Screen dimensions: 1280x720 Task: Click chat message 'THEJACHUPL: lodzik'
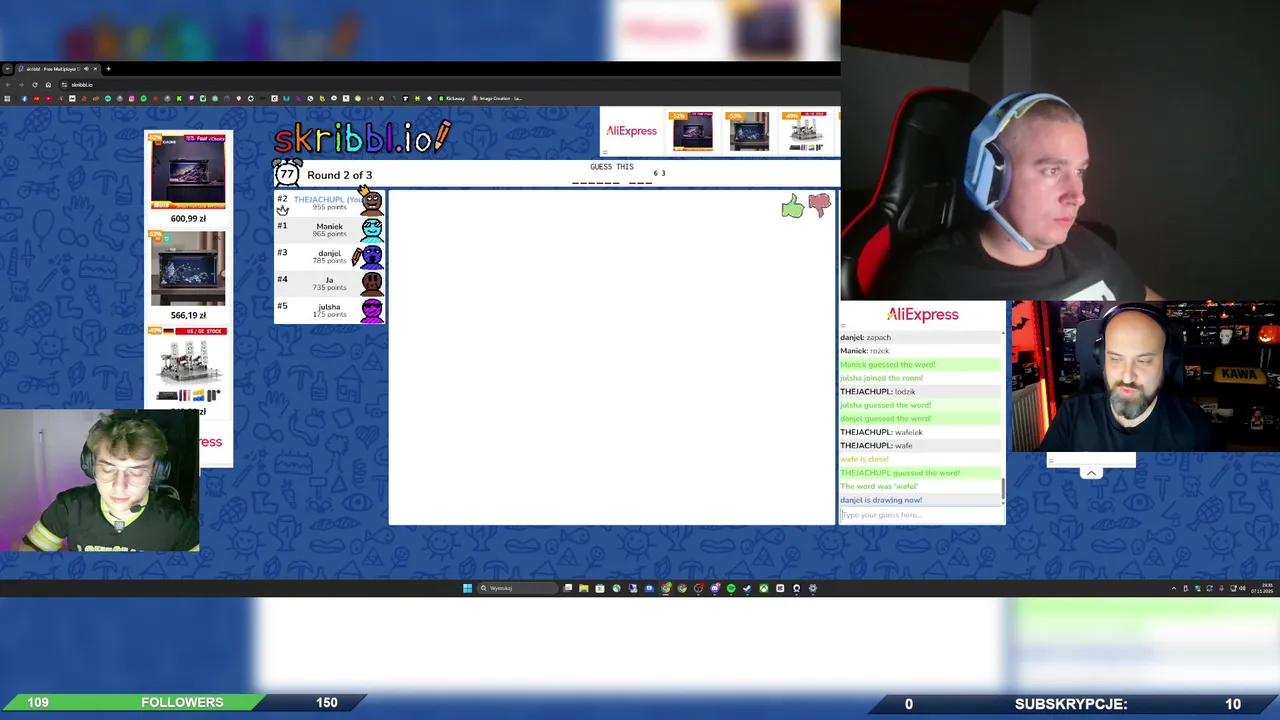click(877, 391)
